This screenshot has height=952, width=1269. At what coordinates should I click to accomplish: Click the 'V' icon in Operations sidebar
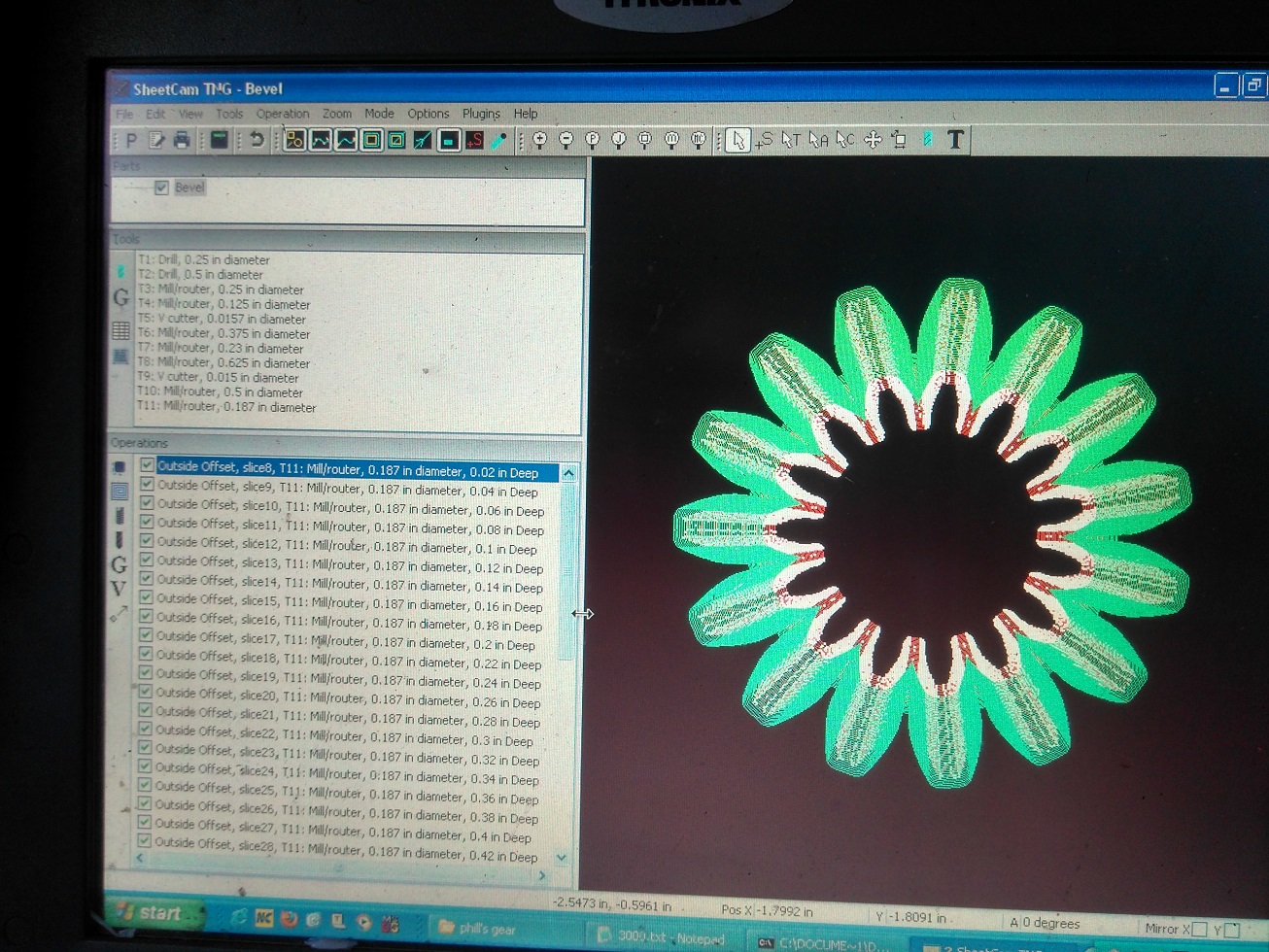pos(119,589)
